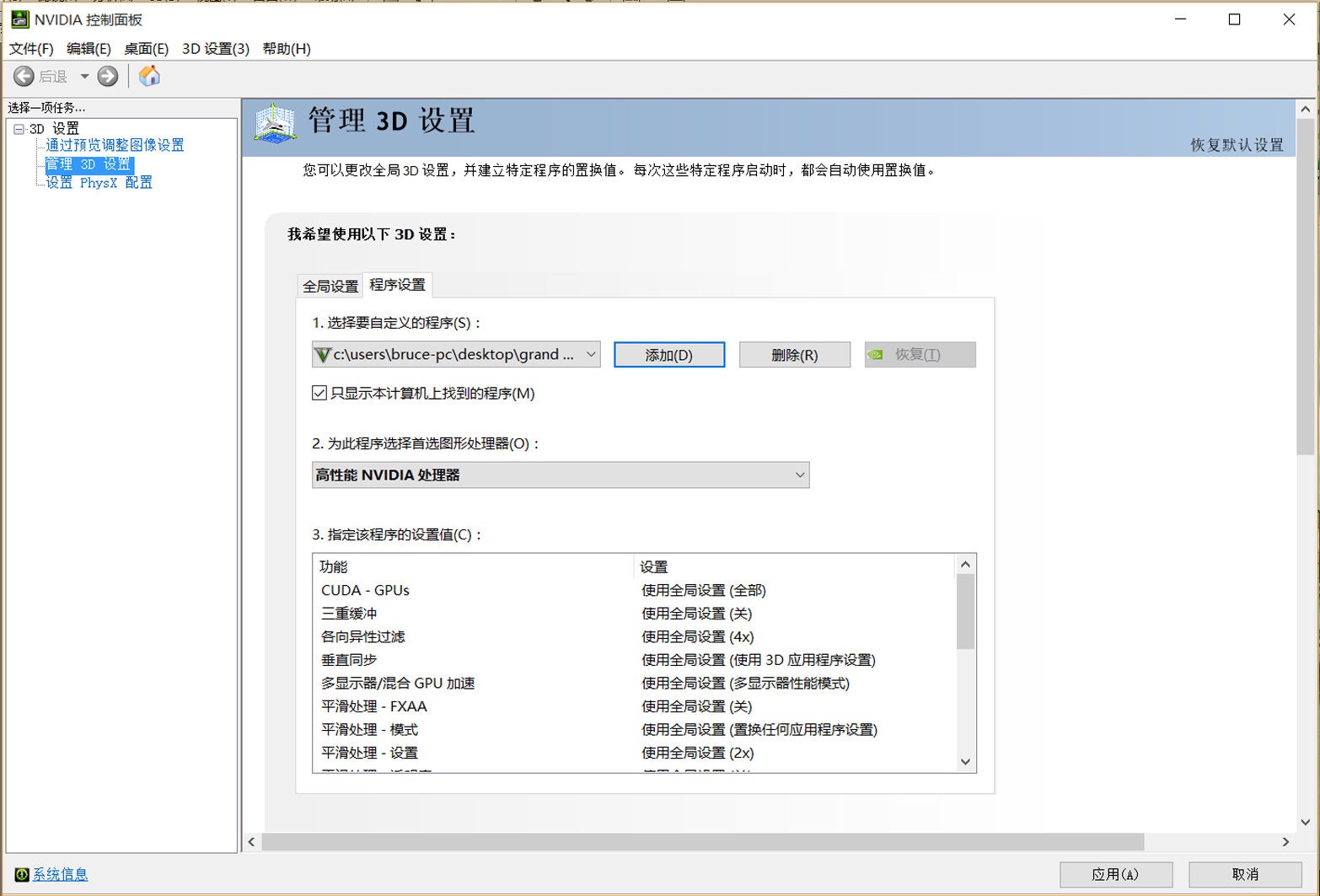Click value 使用全局设置 (4x)
The height and width of the screenshot is (896, 1320).
pyautogui.click(x=698, y=636)
